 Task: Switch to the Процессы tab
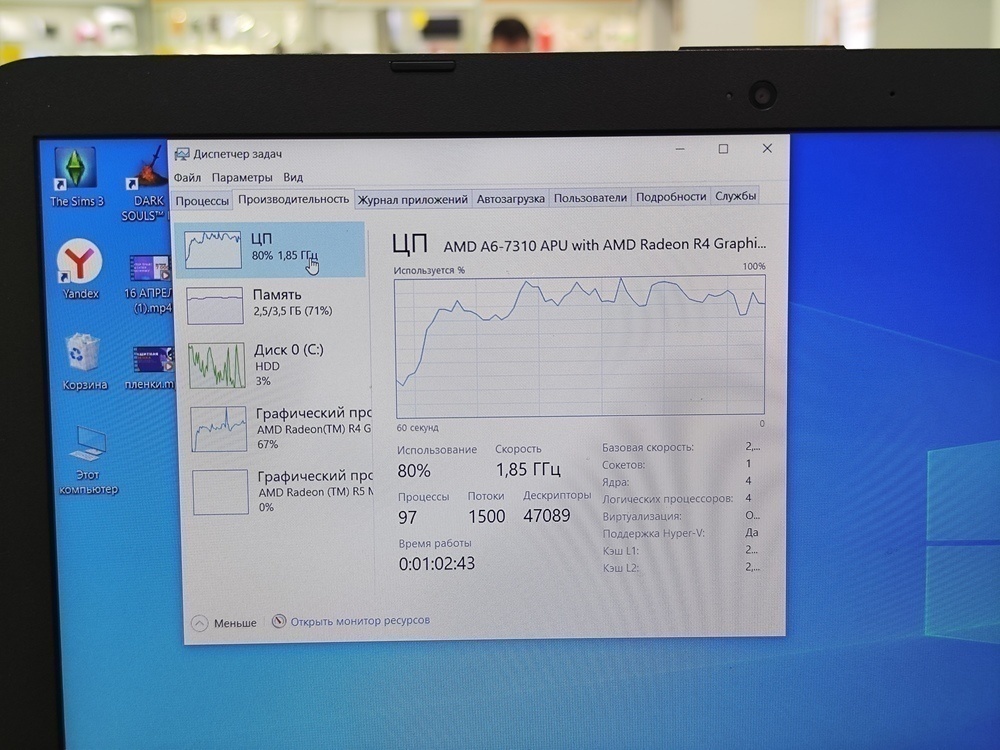pyautogui.click(x=203, y=198)
